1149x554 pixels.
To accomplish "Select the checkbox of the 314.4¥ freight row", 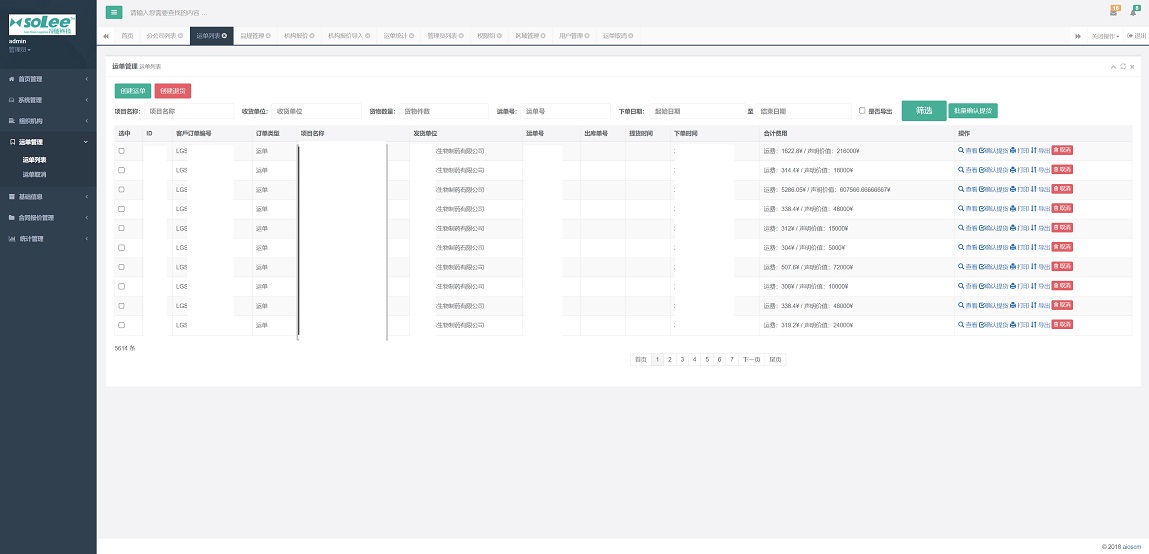I will pos(122,170).
